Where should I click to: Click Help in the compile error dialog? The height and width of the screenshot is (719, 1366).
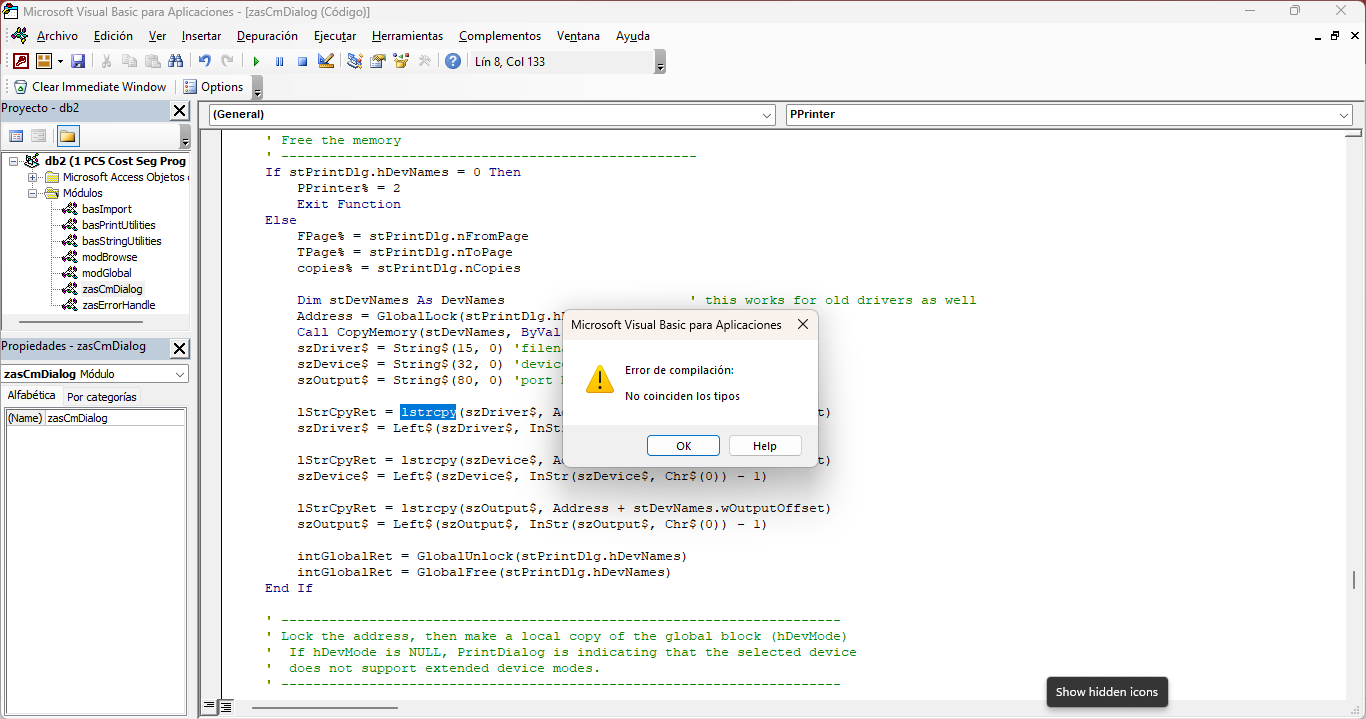[765, 446]
